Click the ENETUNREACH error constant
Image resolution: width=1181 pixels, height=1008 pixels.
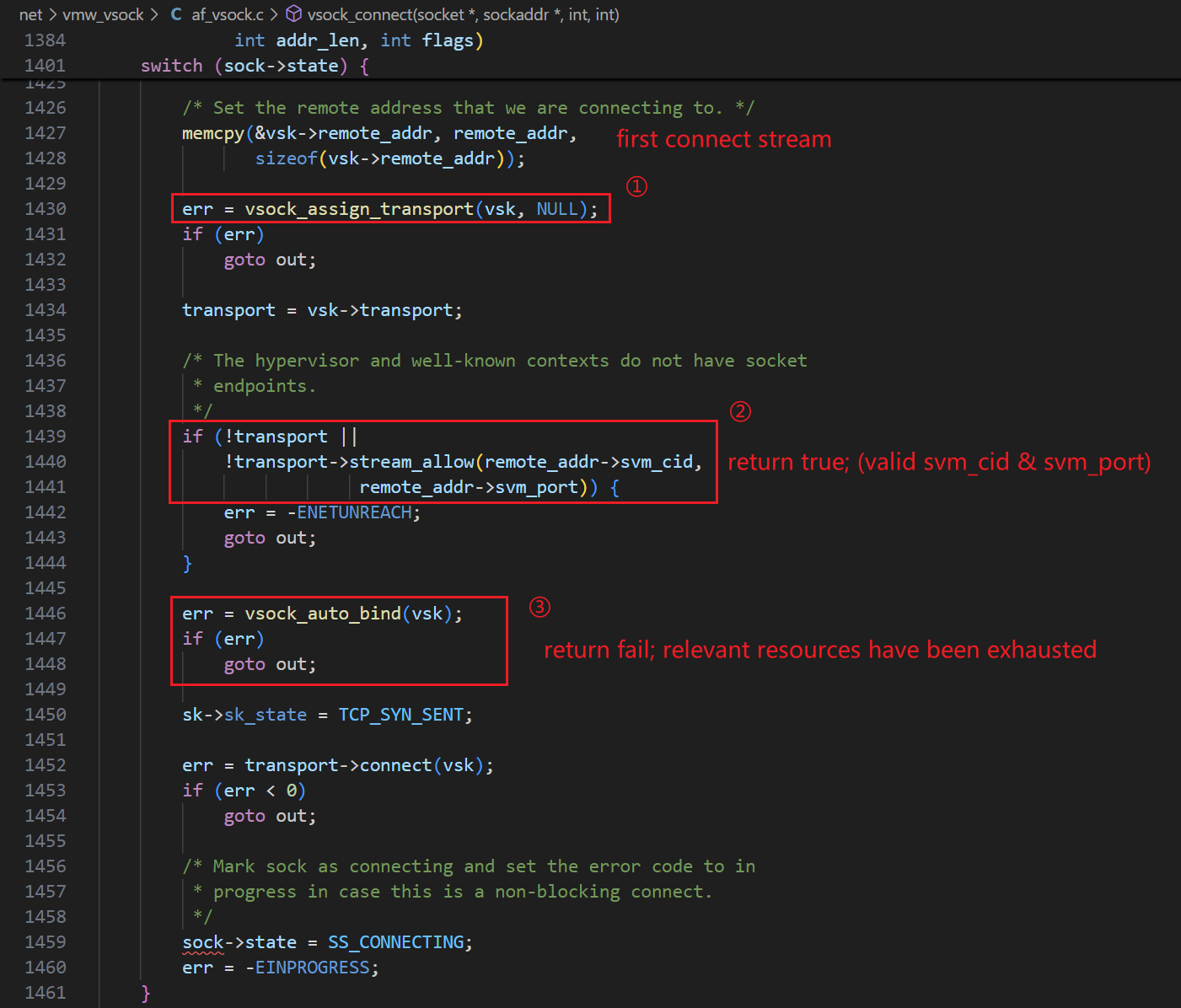pyautogui.click(x=354, y=512)
